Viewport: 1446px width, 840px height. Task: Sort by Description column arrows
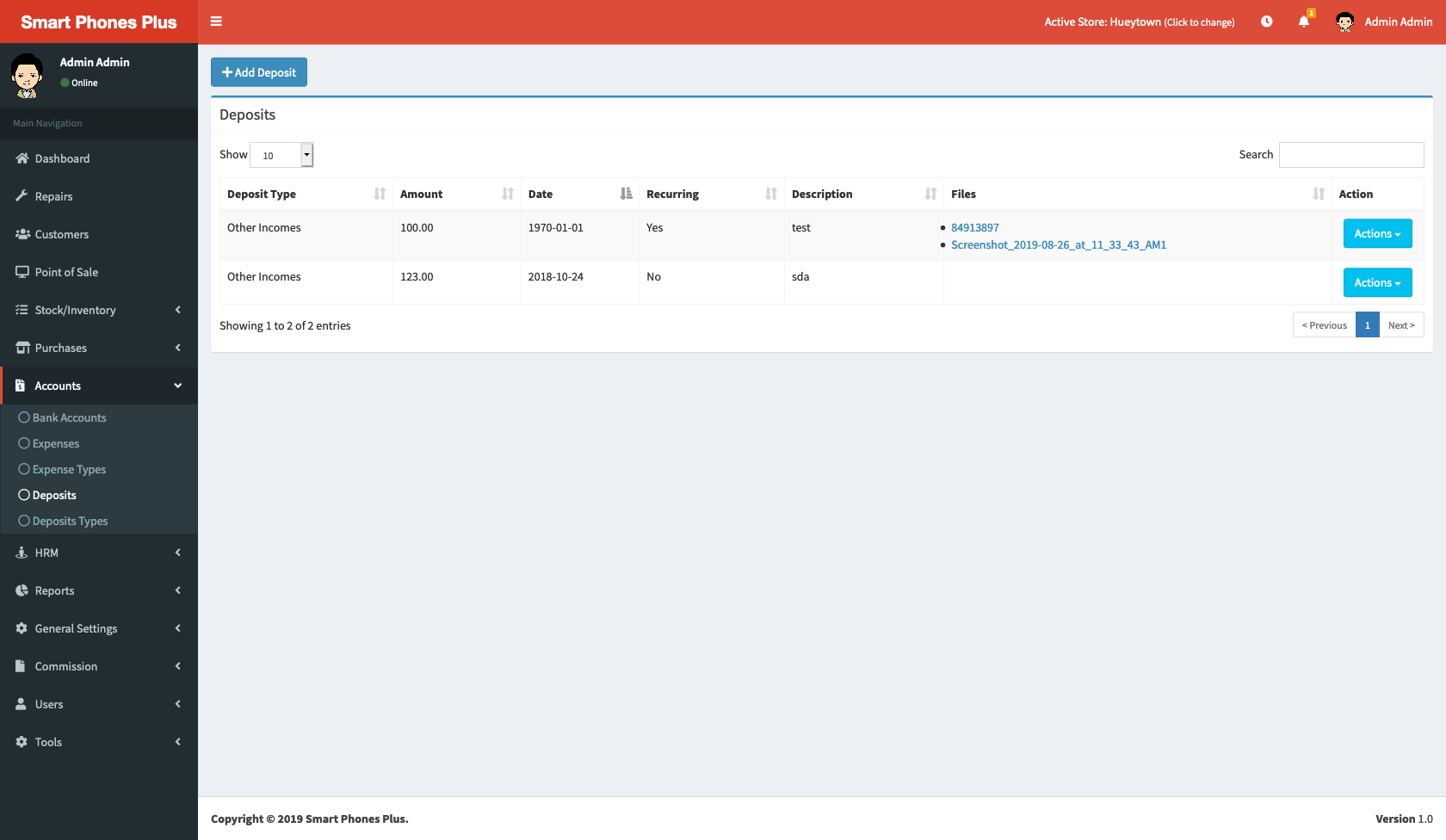930,194
